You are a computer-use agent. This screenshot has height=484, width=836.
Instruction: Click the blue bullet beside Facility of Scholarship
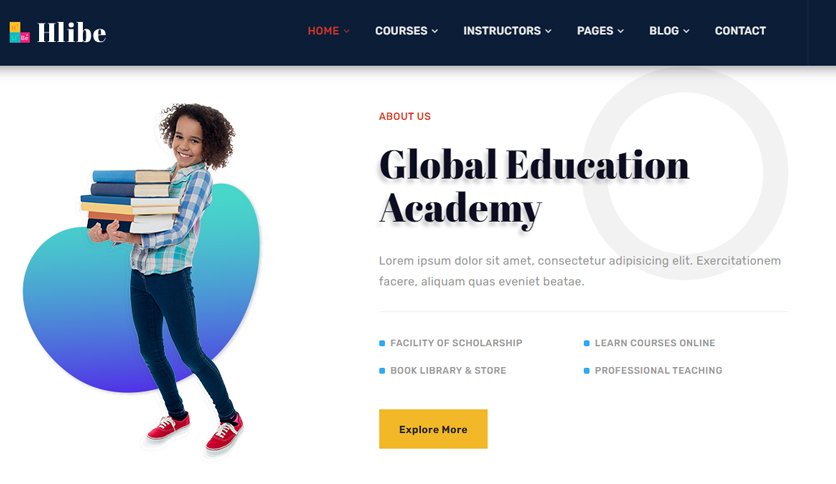click(382, 343)
